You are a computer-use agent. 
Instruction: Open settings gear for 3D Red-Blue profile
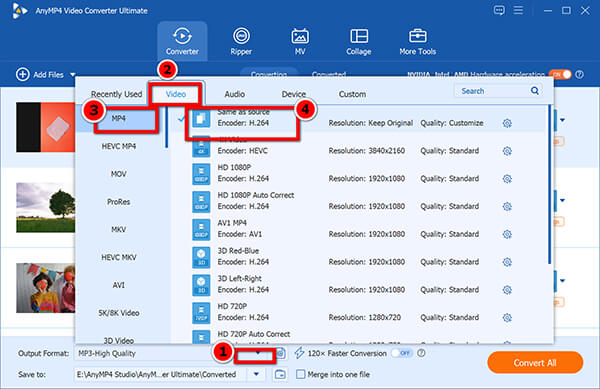point(507,262)
